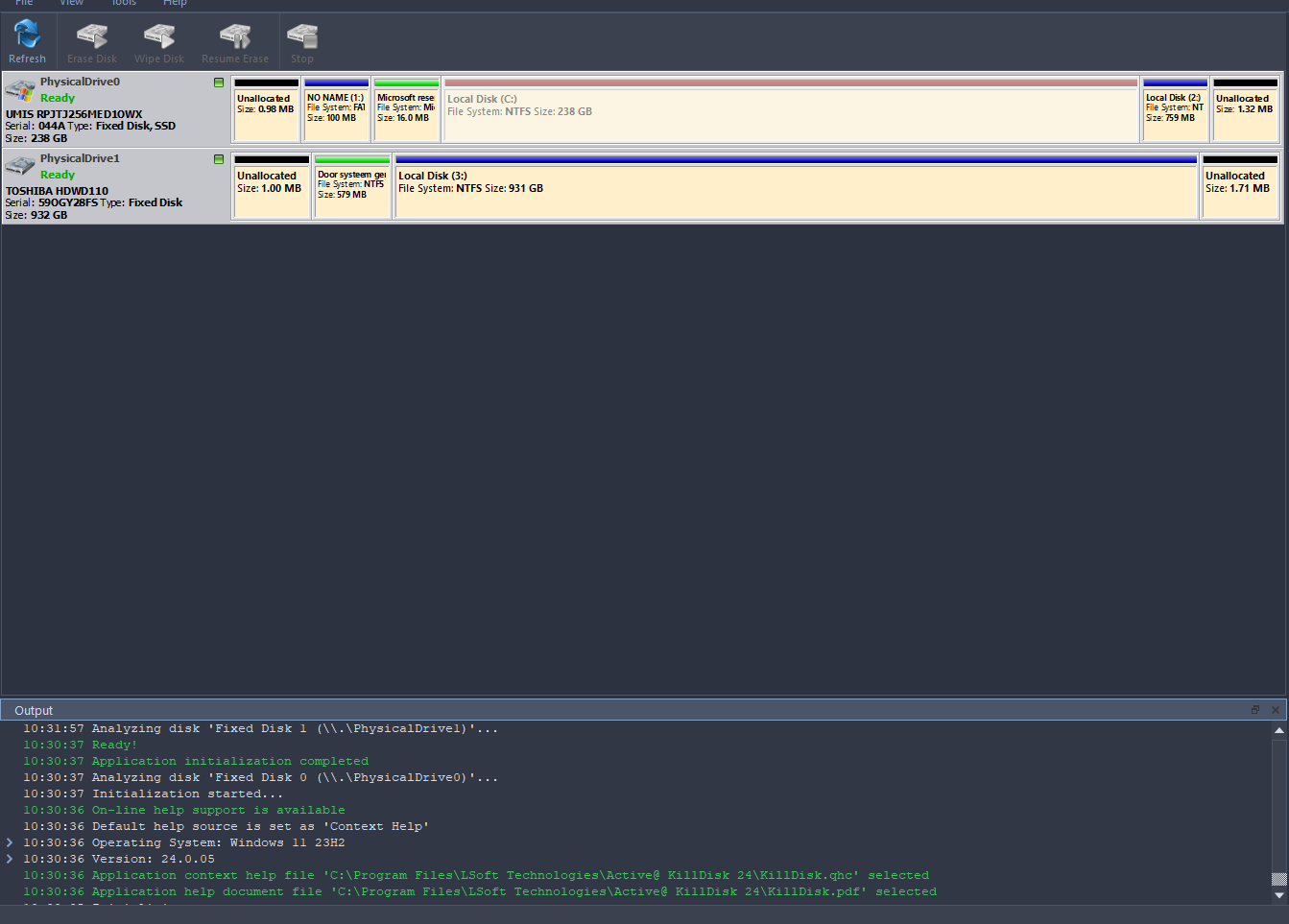Expand the Version 24.0.05 log entry

click(10, 859)
